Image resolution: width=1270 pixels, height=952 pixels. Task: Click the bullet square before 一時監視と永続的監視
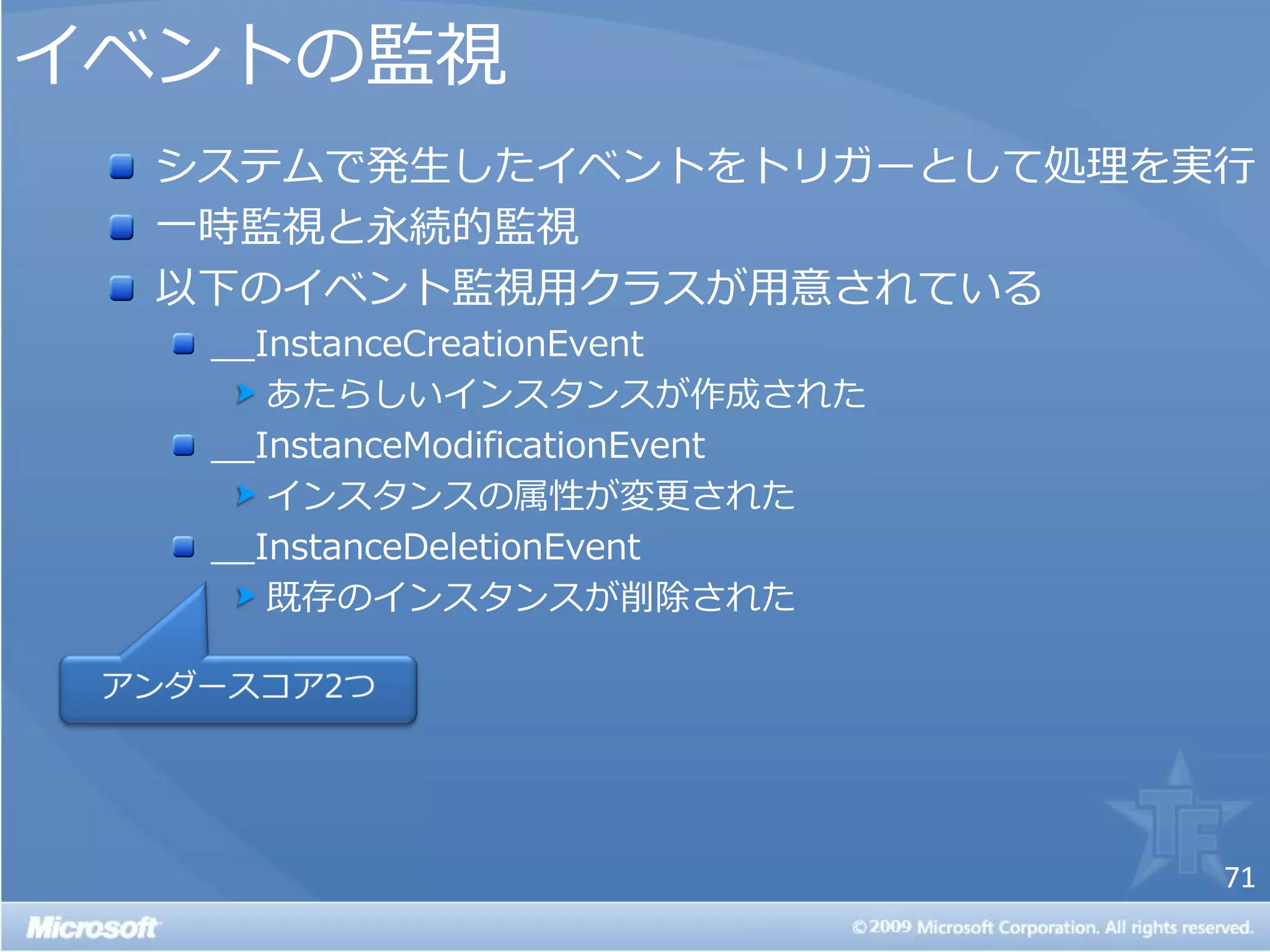pyautogui.click(x=122, y=227)
